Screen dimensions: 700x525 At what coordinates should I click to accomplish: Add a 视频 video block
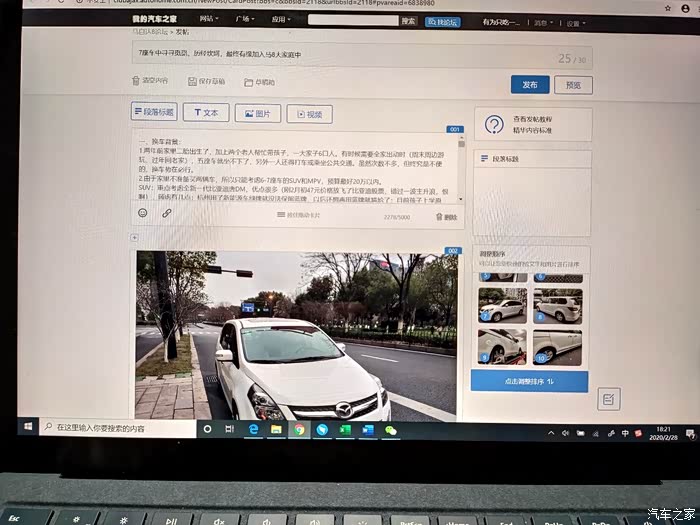click(309, 114)
